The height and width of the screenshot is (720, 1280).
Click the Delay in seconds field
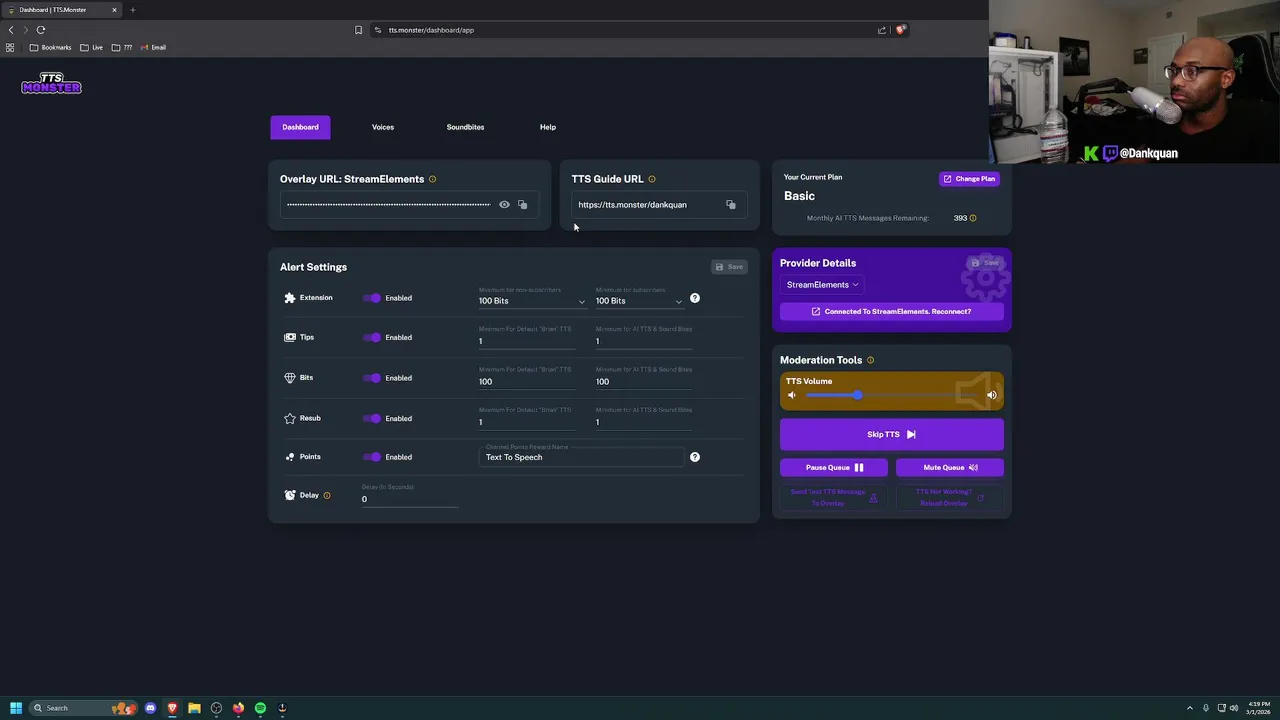(410, 499)
